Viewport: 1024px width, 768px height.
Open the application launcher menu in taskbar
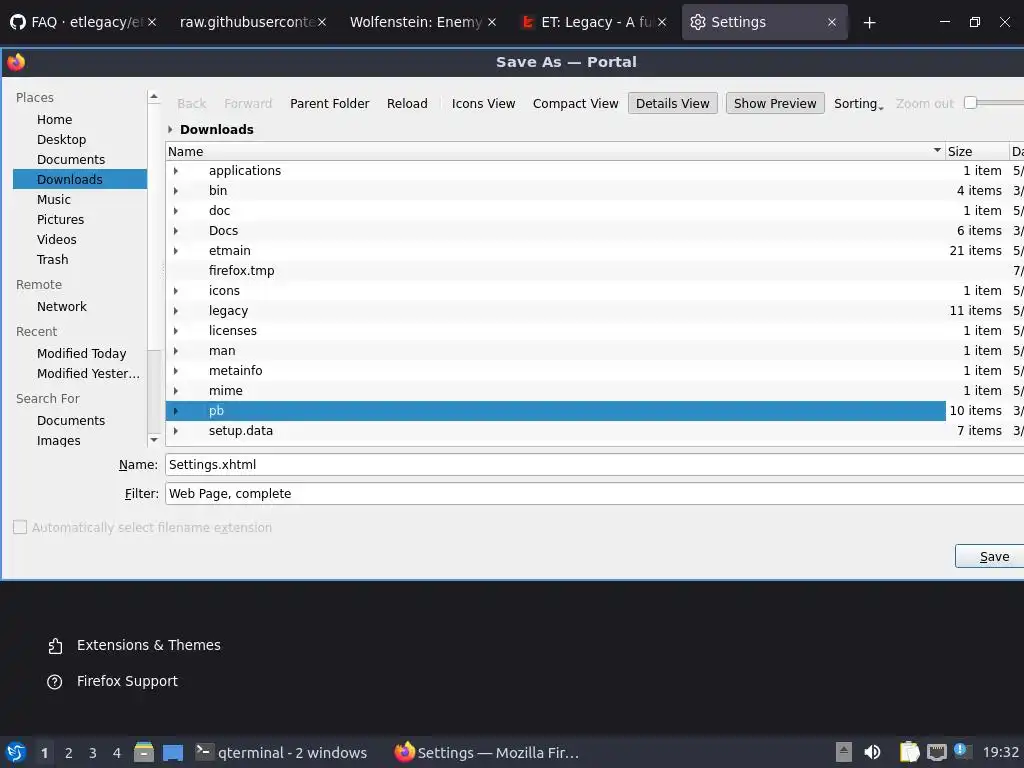16,752
